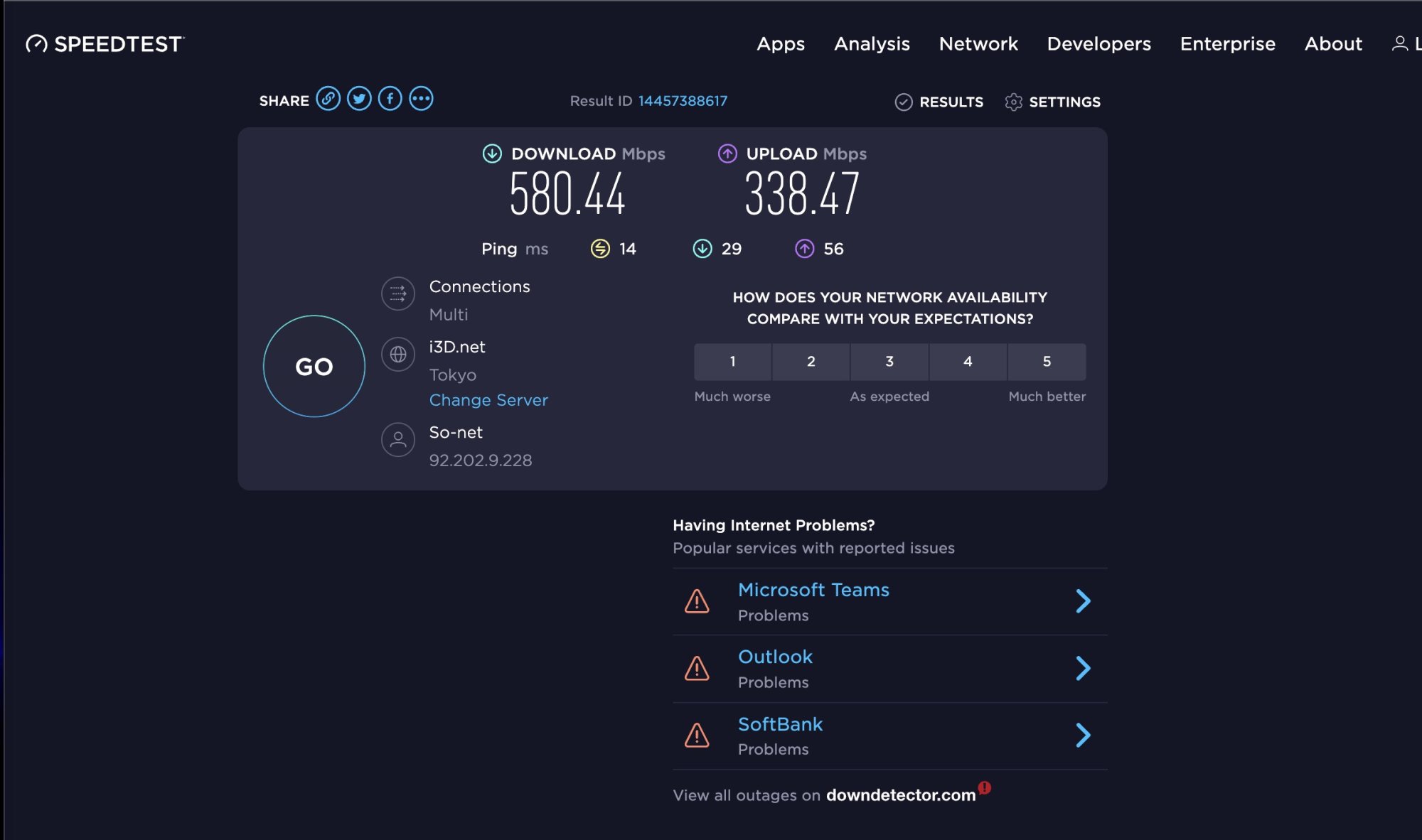The image size is (1422, 840).
Task: Expand SoftBank problems chevron
Action: tap(1083, 736)
